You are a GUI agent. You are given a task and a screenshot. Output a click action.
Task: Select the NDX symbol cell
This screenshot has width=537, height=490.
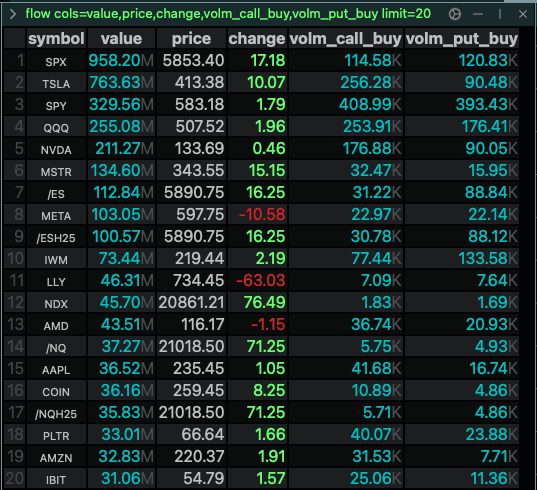tap(56, 302)
